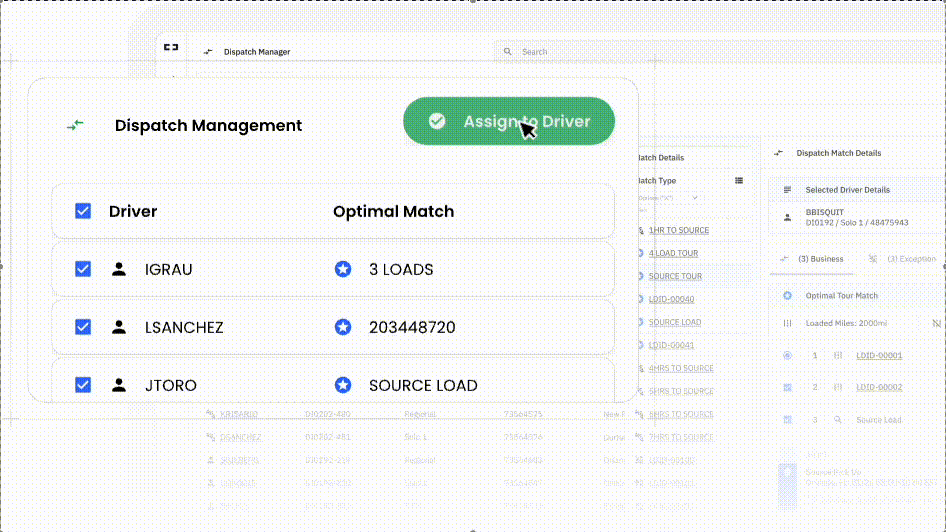Click the fullscreen brackets icon in top bar
Image resolution: width=946 pixels, height=532 pixels.
[171, 47]
